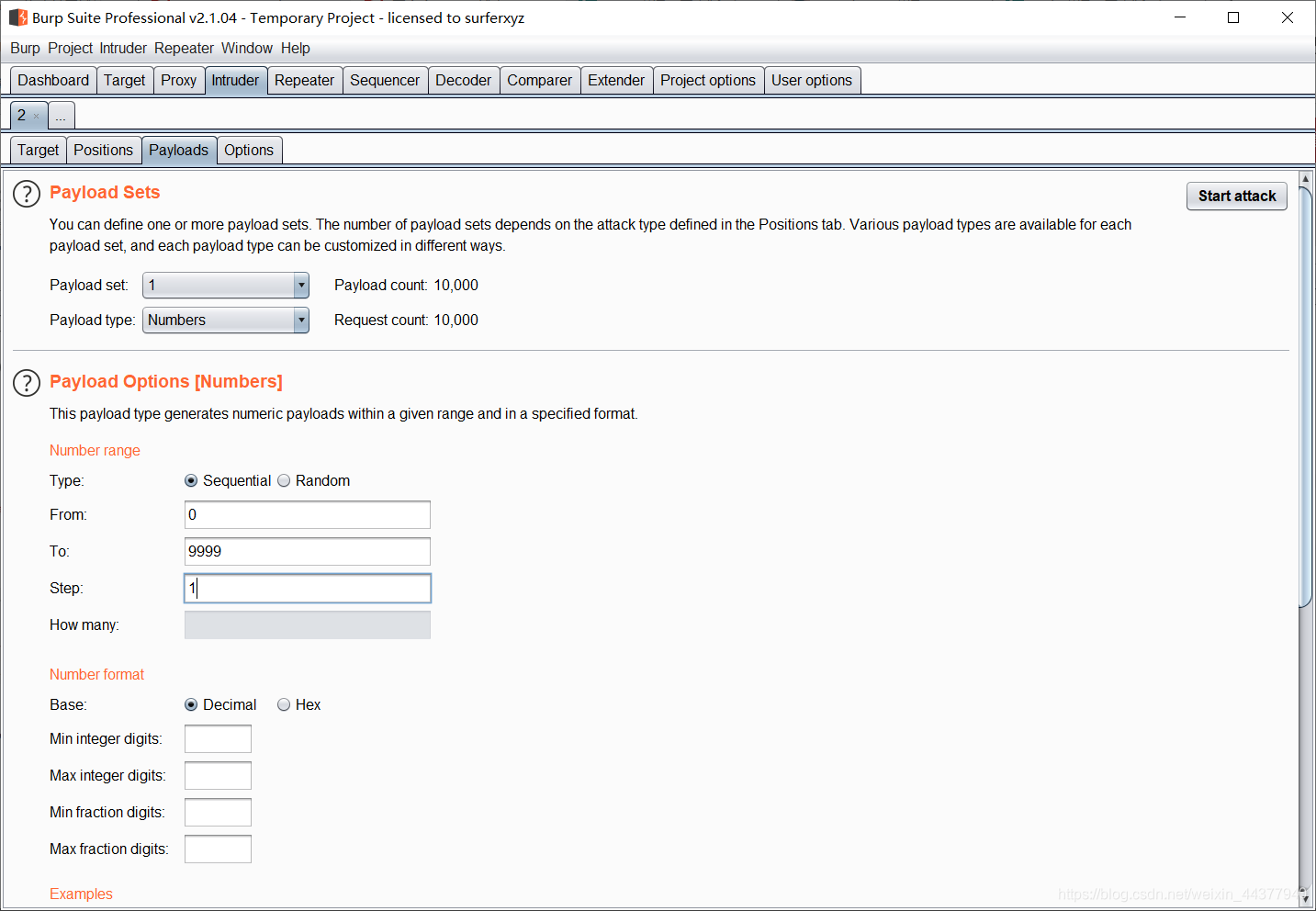Open the Intruder menu
The image size is (1316, 911).
(123, 48)
